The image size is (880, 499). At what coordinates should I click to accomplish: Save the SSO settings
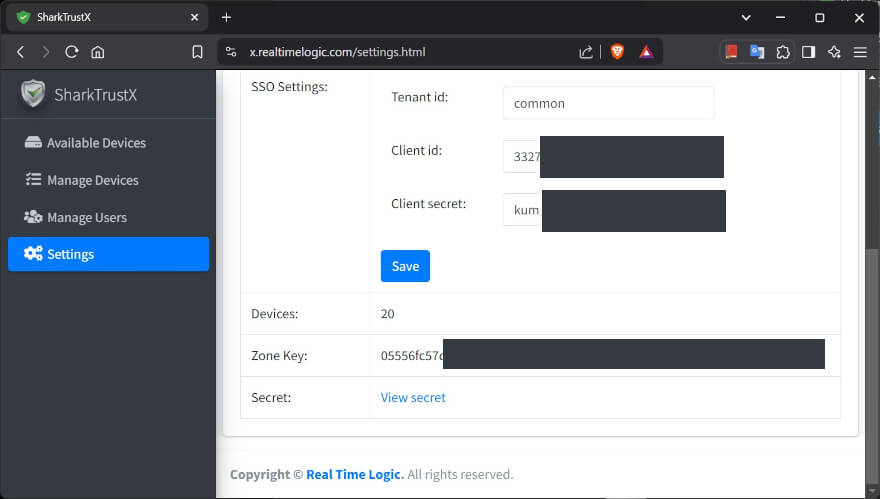click(x=405, y=266)
